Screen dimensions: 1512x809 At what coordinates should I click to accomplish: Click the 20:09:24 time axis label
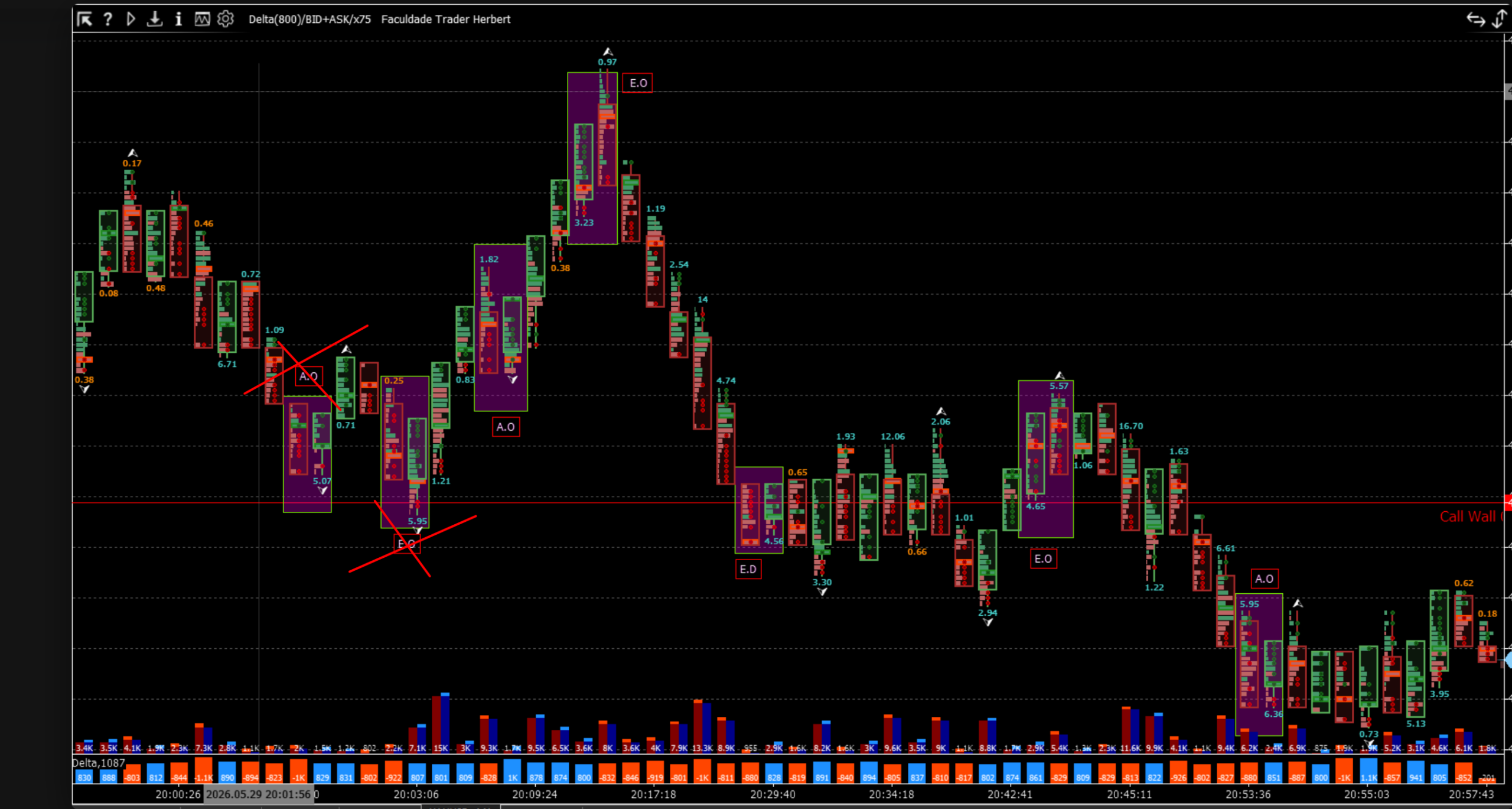pyautogui.click(x=535, y=794)
